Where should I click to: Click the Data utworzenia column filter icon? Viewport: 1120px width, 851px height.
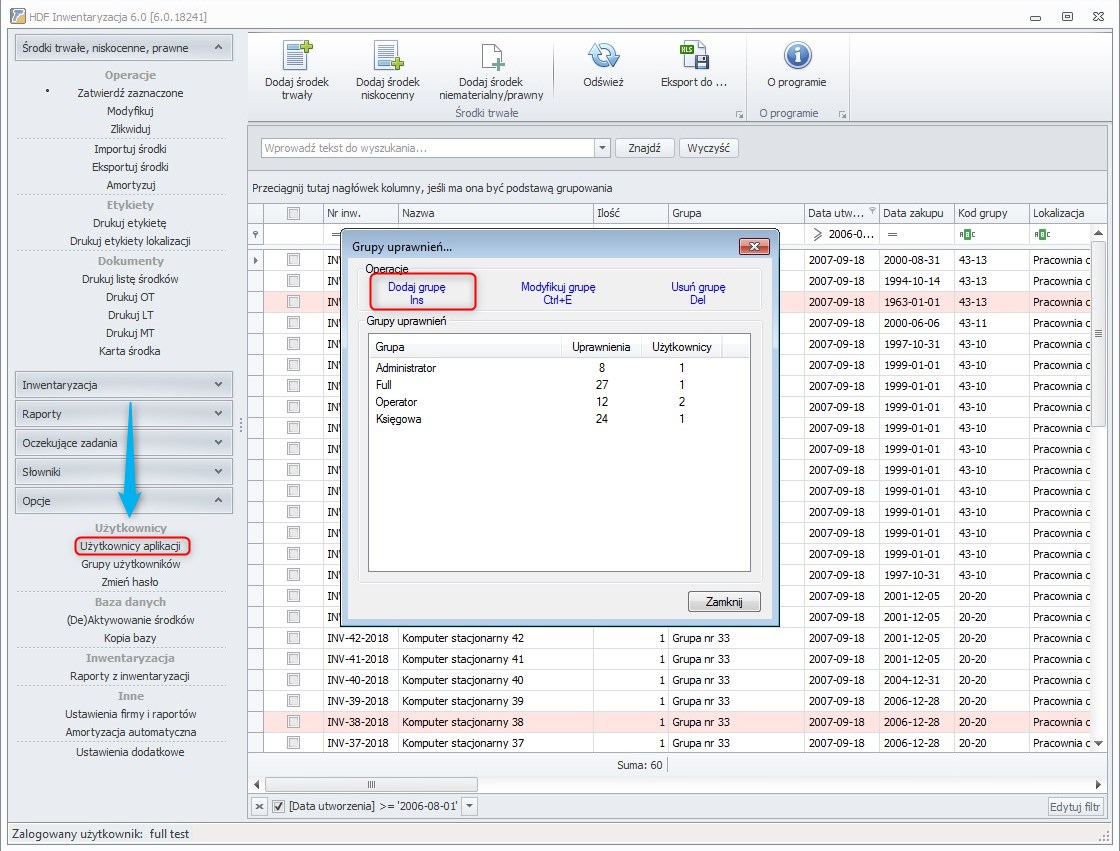click(x=872, y=211)
